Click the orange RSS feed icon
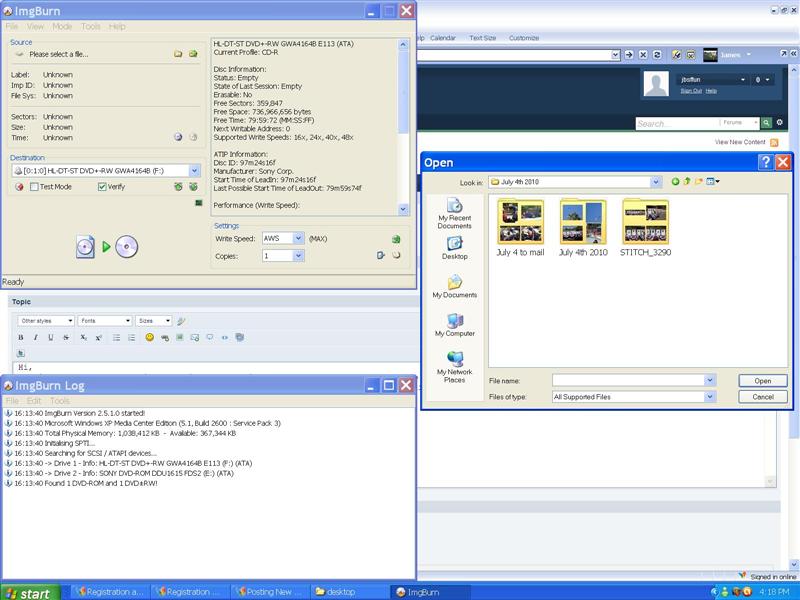 click(x=774, y=142)
